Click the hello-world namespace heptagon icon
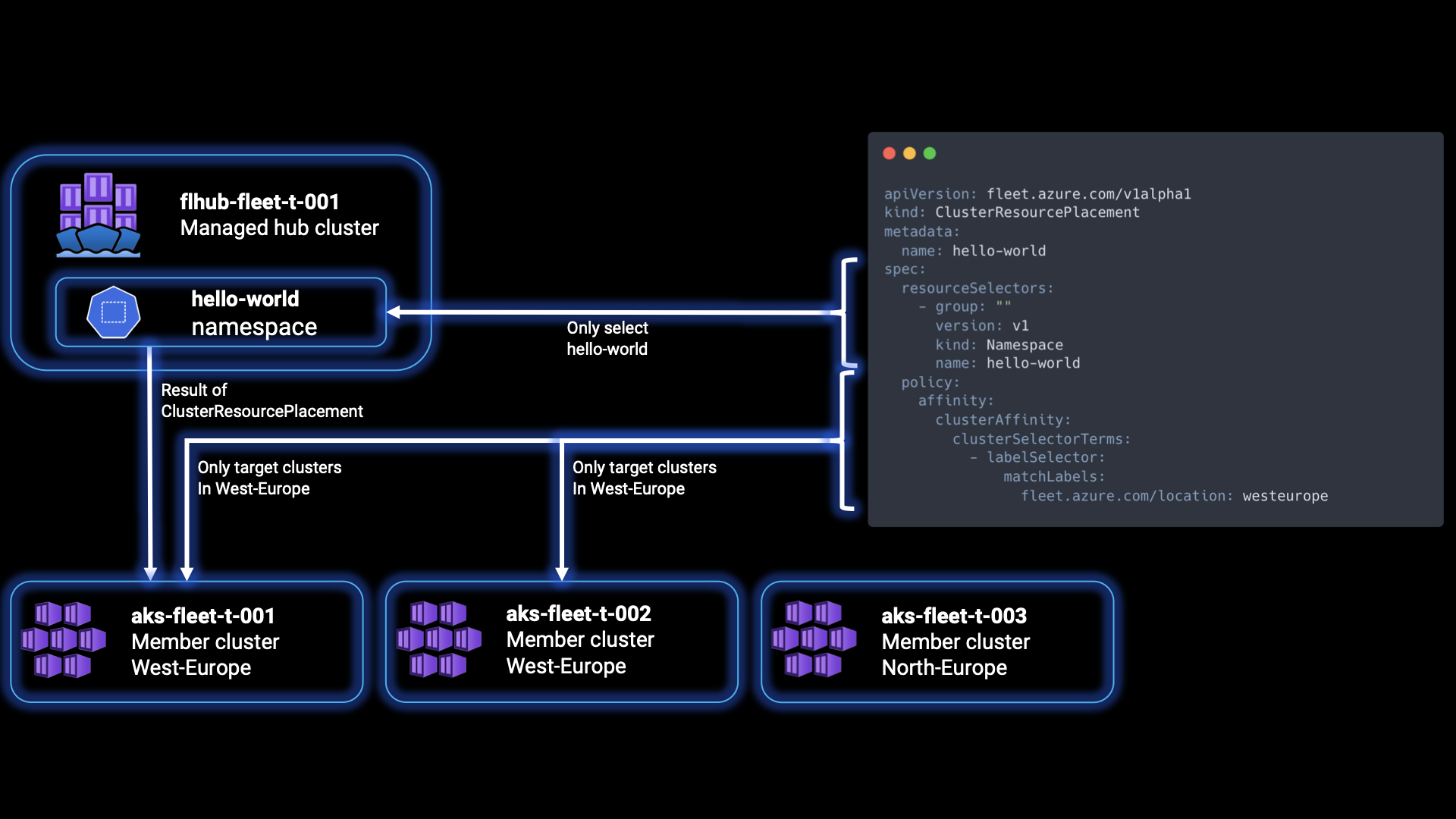Screen dimensions: 1456x819 (114, 312)
